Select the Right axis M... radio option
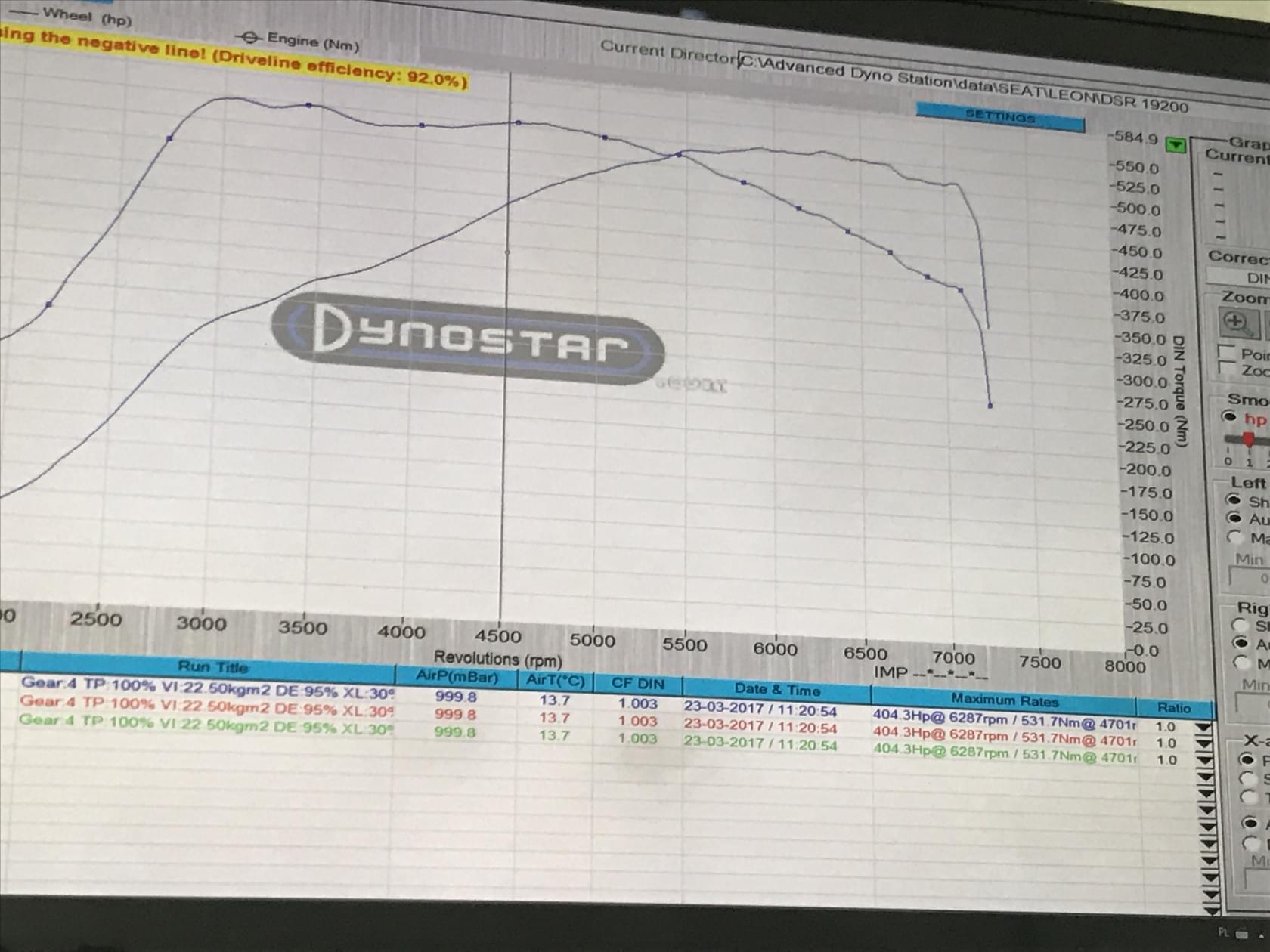This screenshot has width=1270, height=952. pos(1241,663)
